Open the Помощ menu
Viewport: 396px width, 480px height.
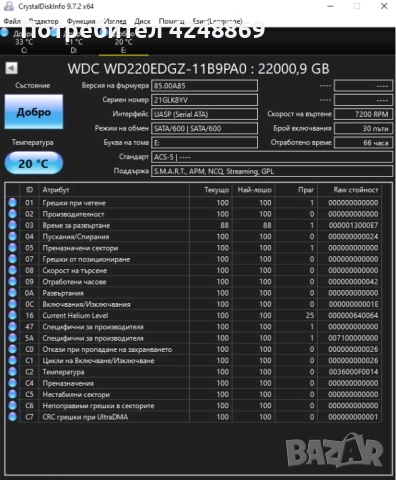coord(171,21)
